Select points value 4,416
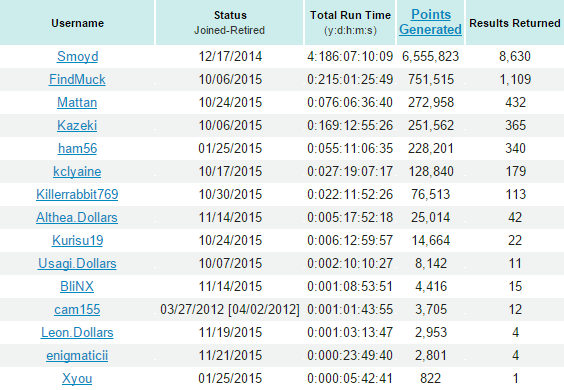 431,287
